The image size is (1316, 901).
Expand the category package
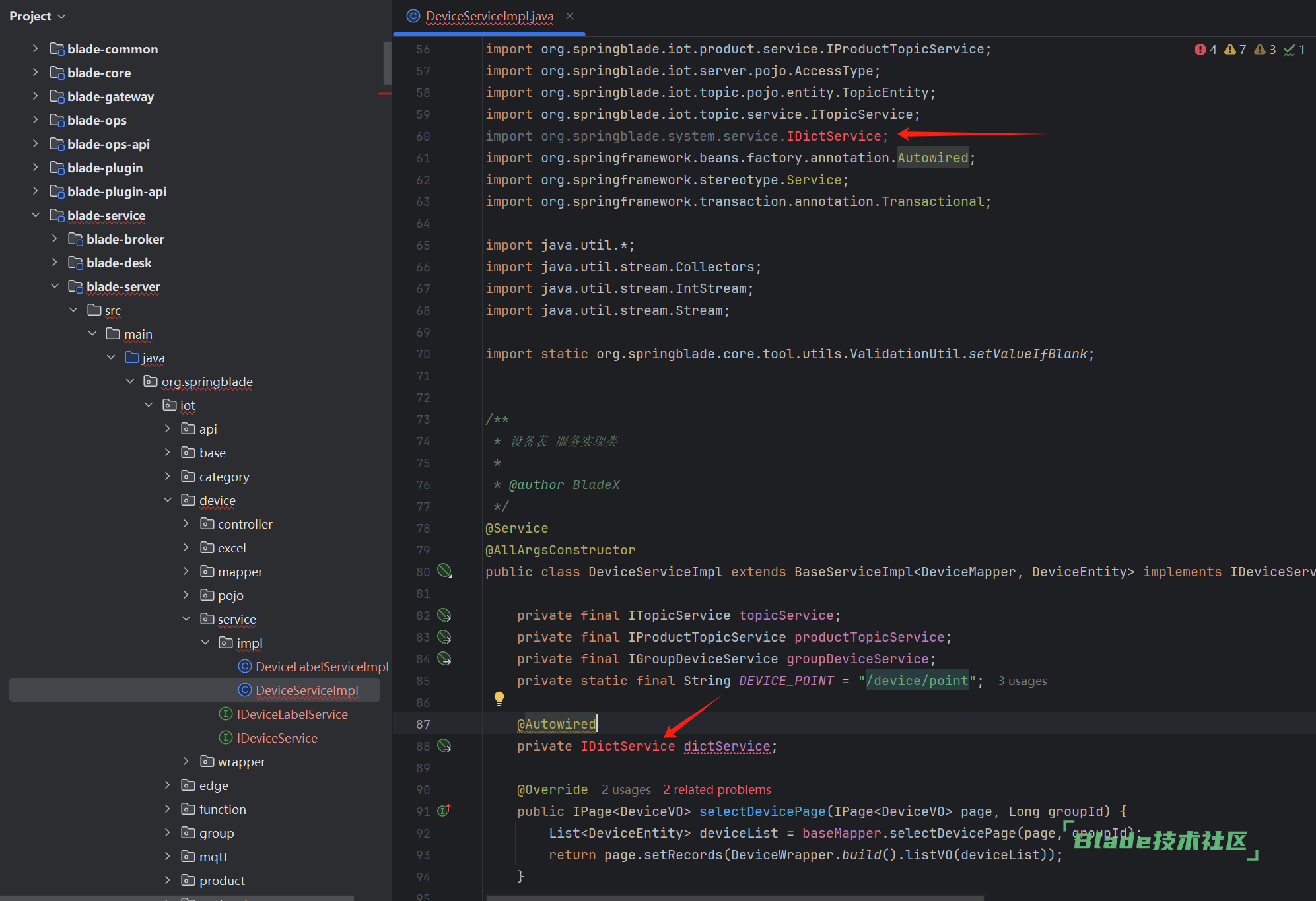point(168,477)
